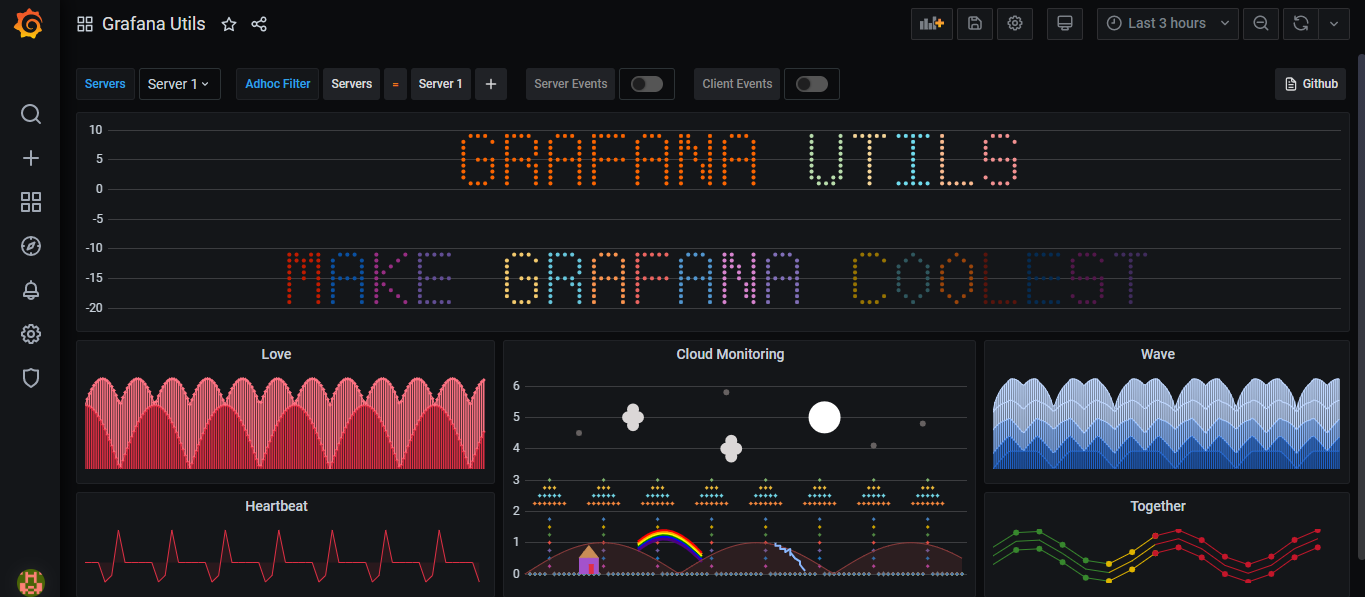Open the Cloud Monitoring panel title menu
The image size is (1365, 597).
point(730,354)
